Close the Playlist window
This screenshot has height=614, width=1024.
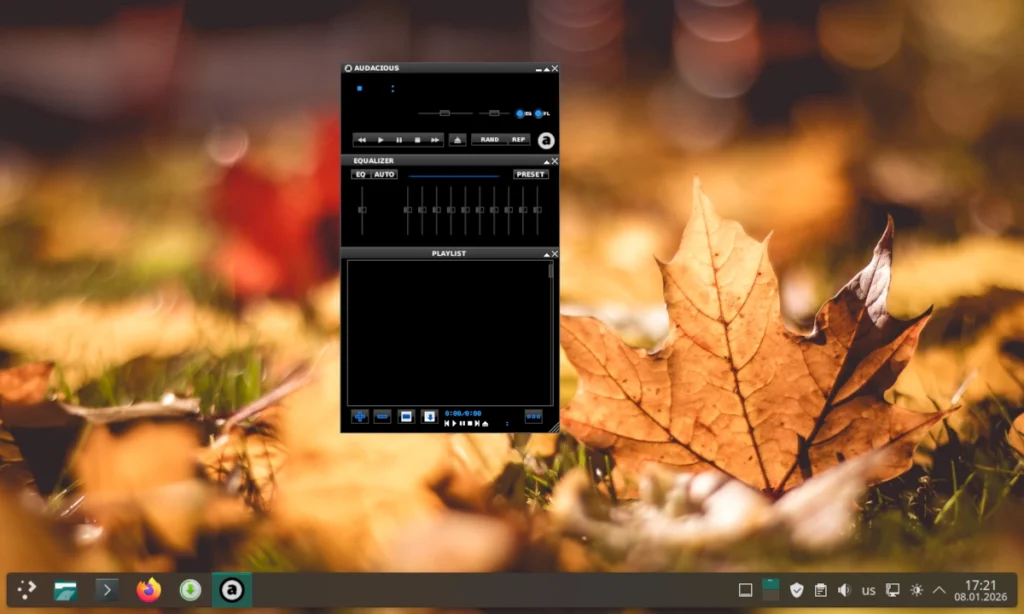(554, 254)
